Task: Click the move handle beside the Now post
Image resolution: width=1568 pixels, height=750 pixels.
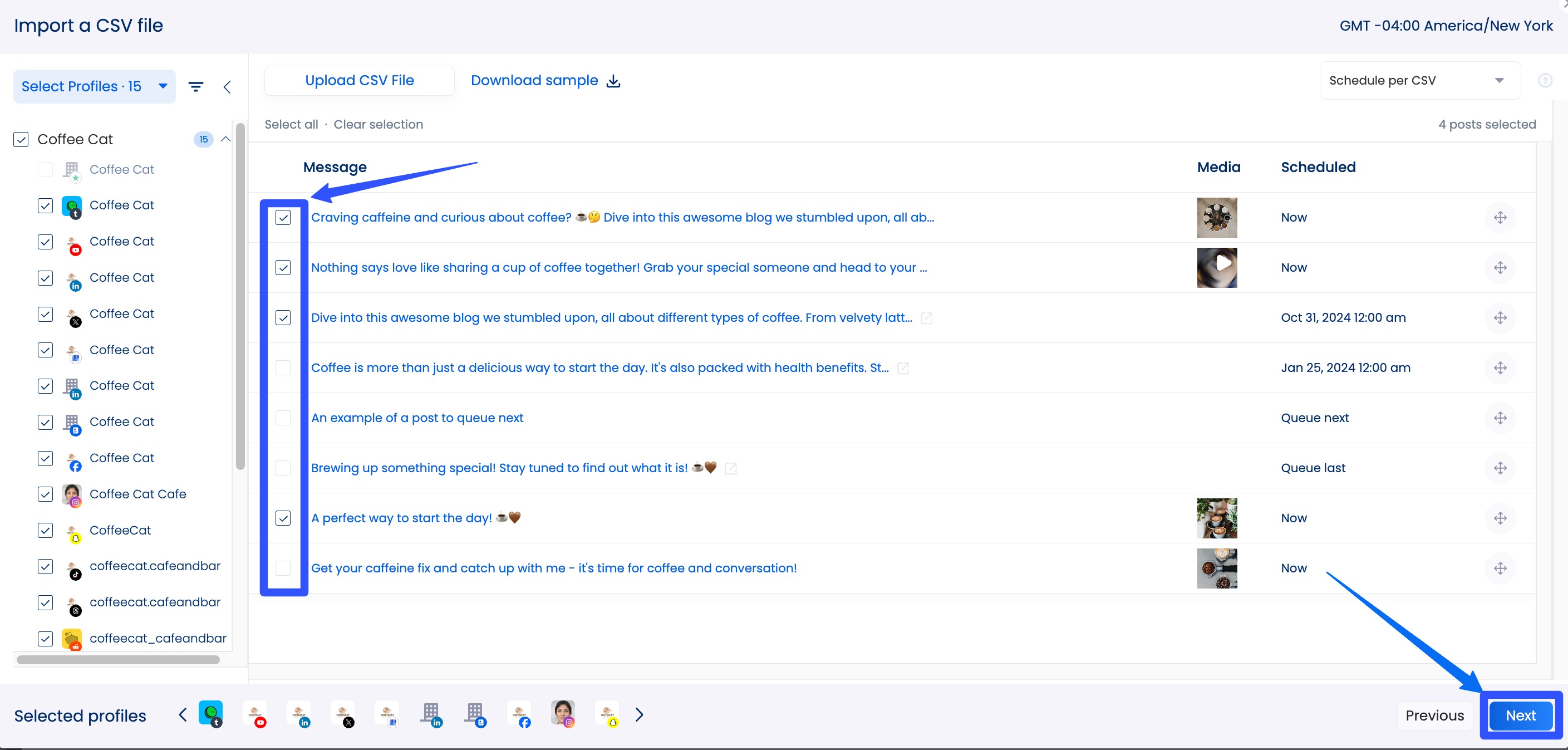Action: [1501, 217]
